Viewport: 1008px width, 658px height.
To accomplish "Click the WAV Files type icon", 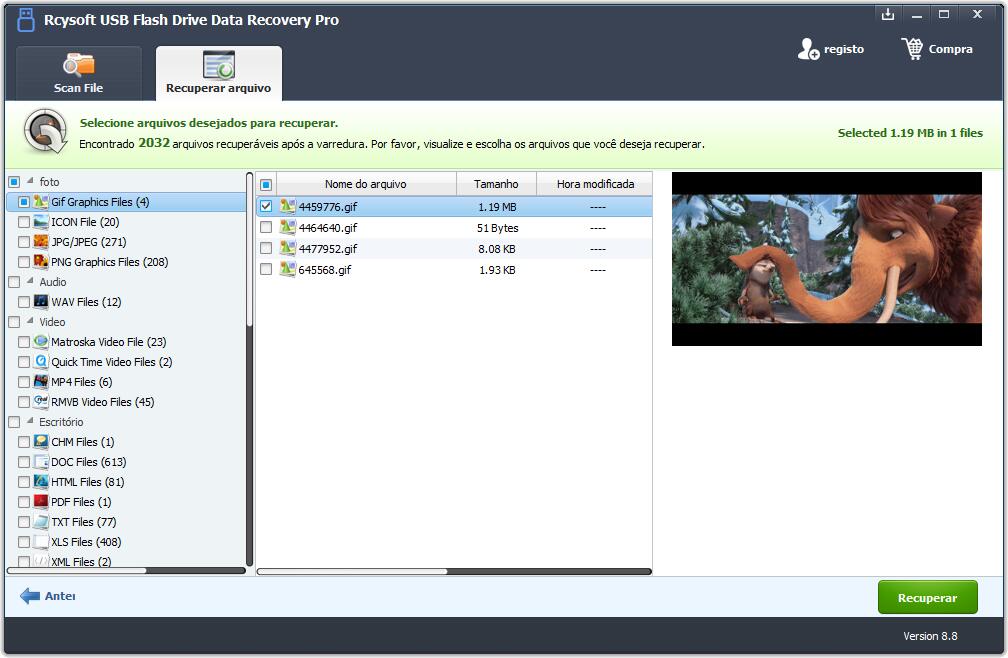I will point(40,301).
